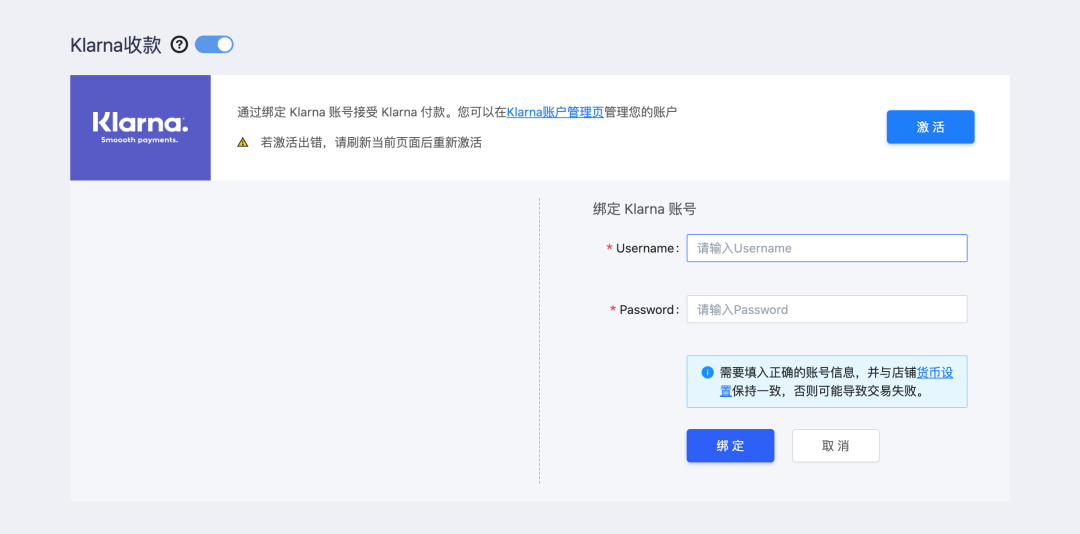The height and width of the screenshot is (534, 1080).
Task: Click the Klarna logo banner
Action: [141, 127]
